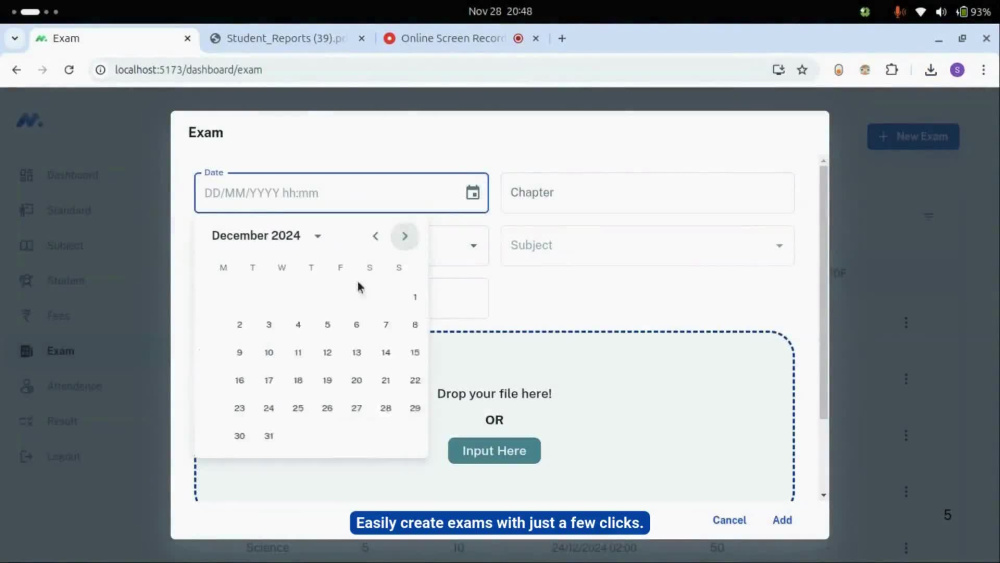Go to next month in calendar
This screenshot has height=563, width=1000.
(x=404, y=236)
